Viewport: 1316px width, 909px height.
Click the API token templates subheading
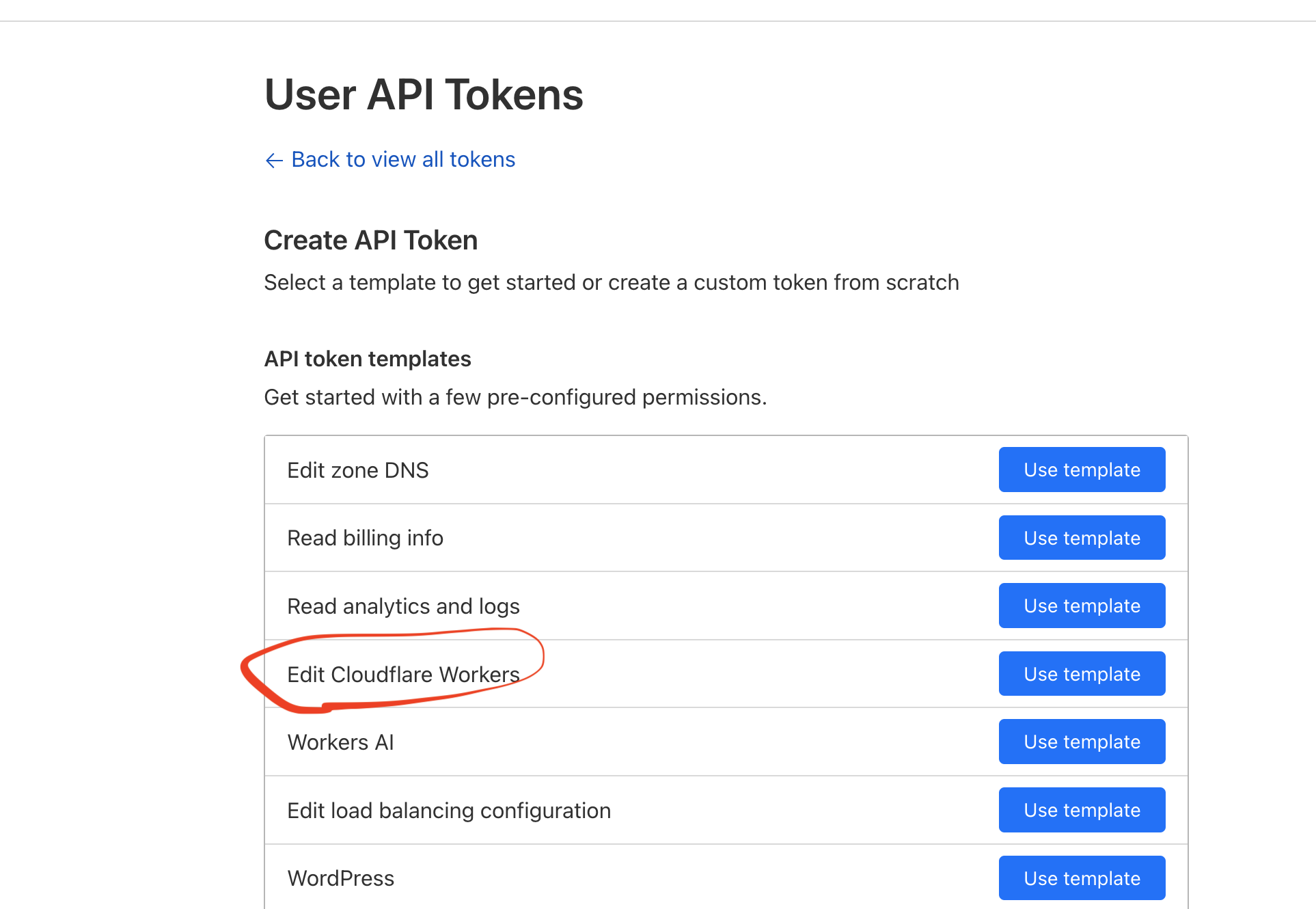368,359
